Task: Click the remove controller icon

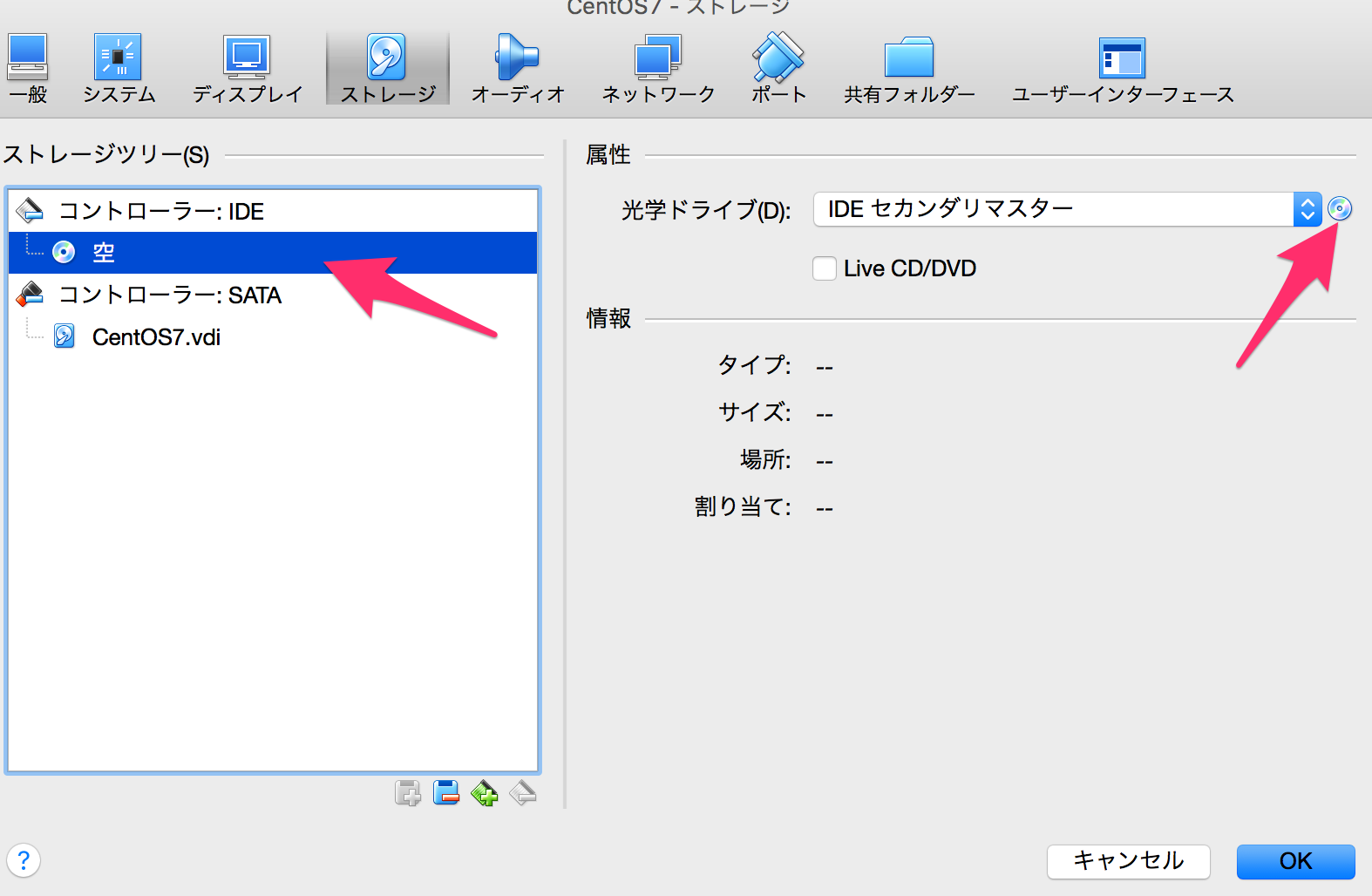Action: tap(446, 793)
